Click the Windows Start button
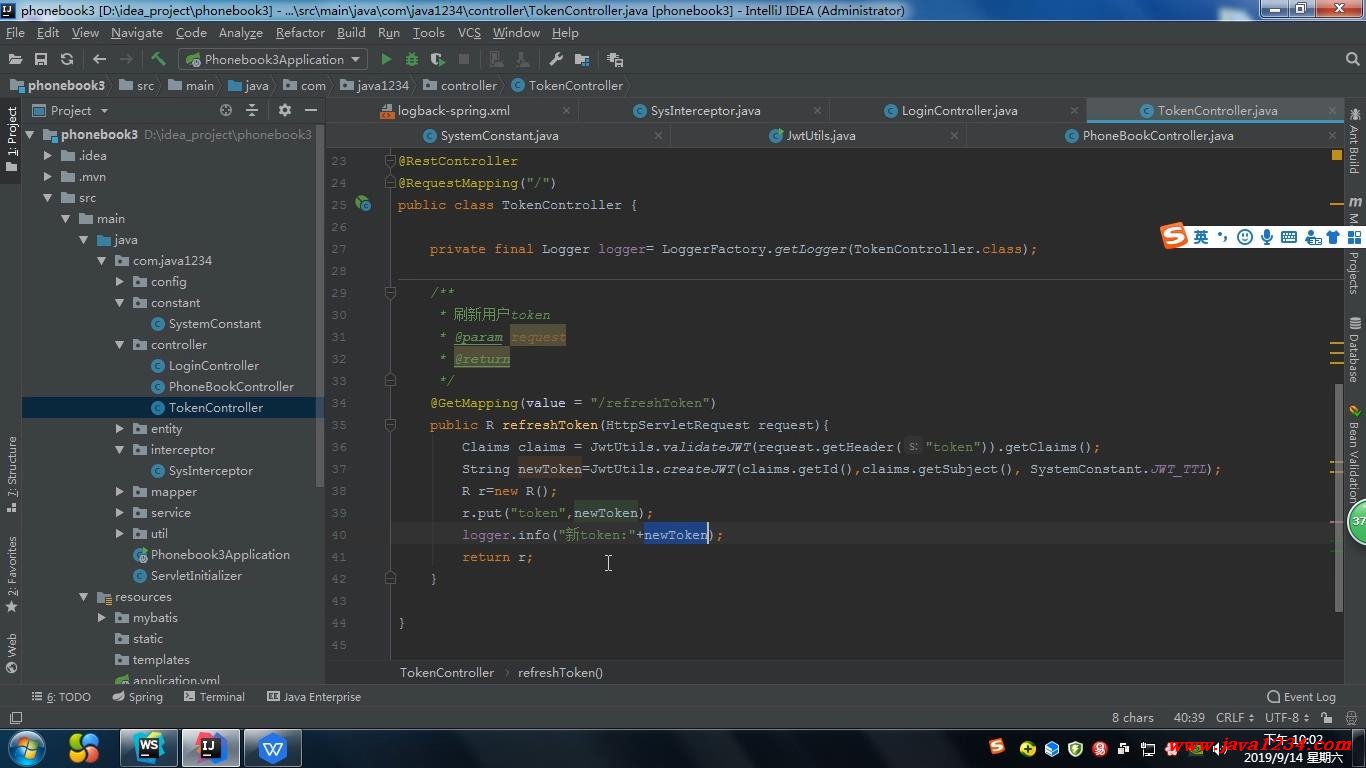Screen dimensions: 1366x768 coord(27,748)
